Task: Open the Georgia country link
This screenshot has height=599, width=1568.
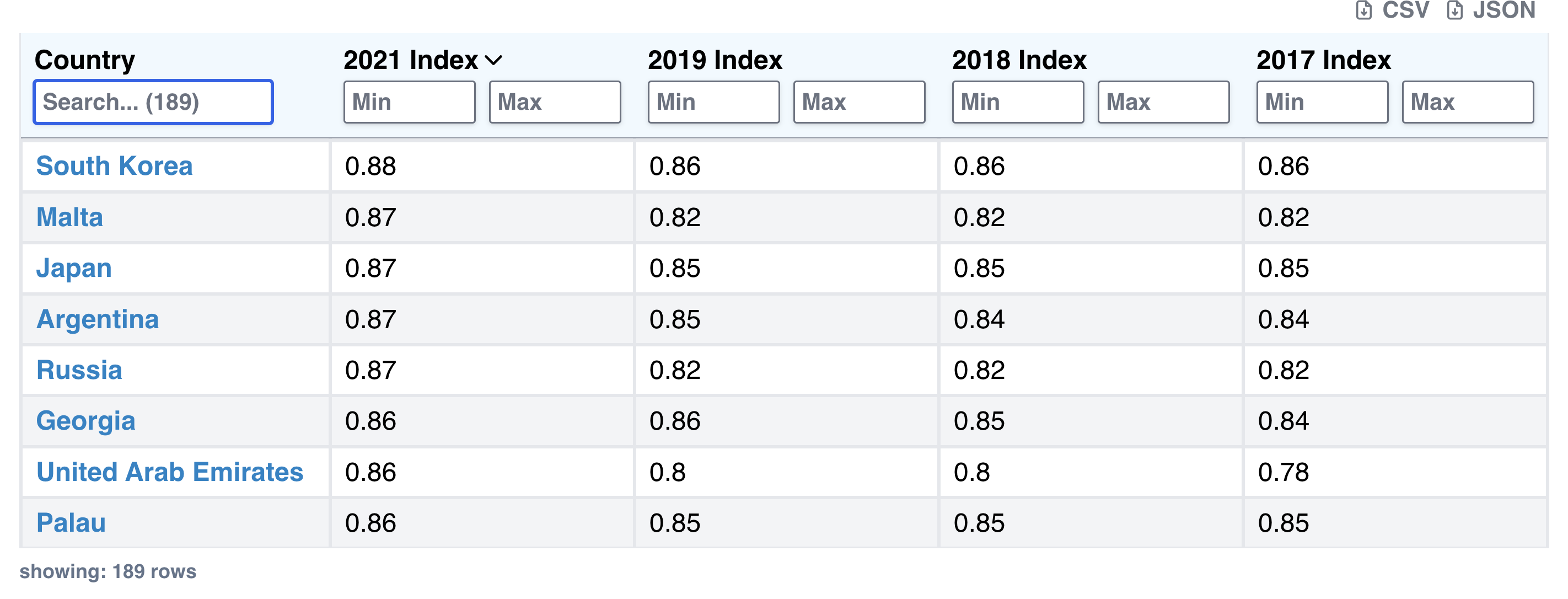Action: [85, 421]
